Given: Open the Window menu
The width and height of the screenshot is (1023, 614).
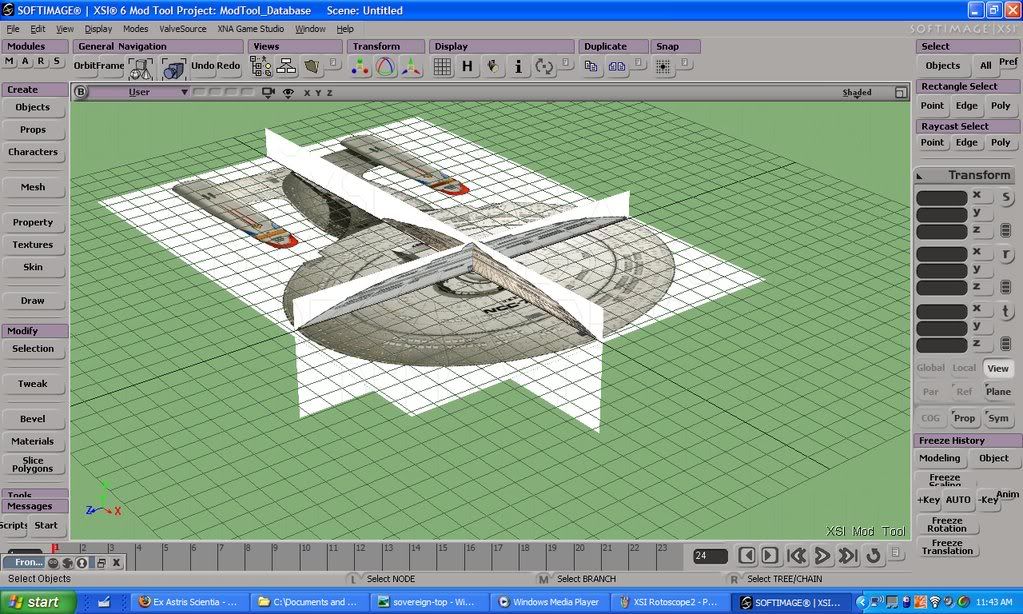Looking at the screenshot, I should [310, 29].
